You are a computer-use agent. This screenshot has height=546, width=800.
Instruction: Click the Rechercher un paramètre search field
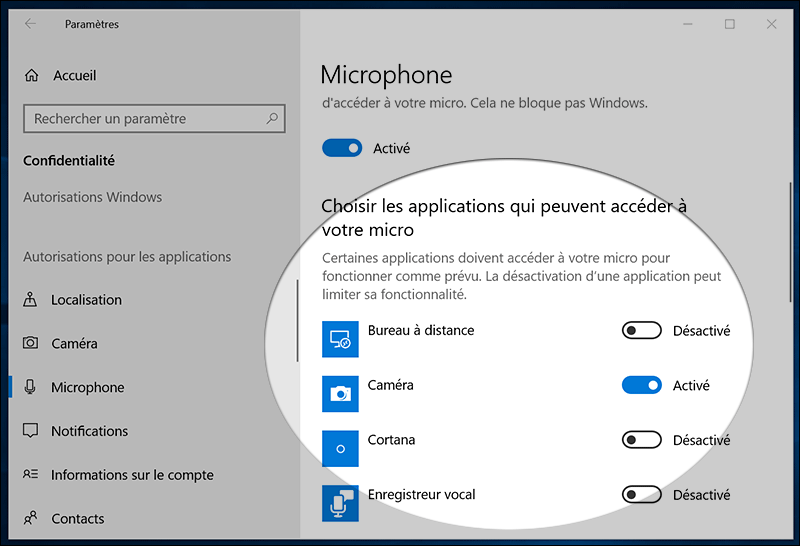[145, 119]
